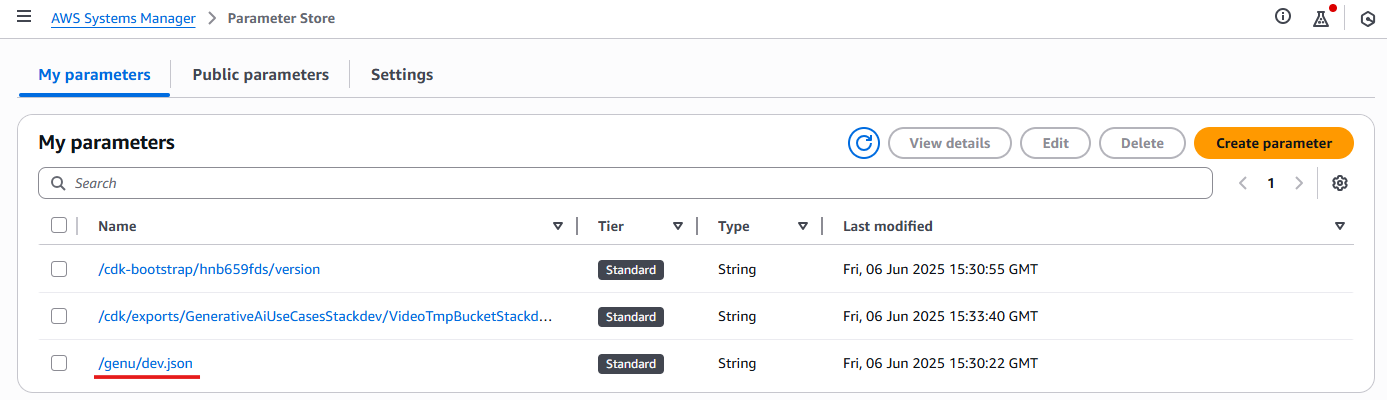
Task: Switch to My parameters tab
Action: click(95, 75)
